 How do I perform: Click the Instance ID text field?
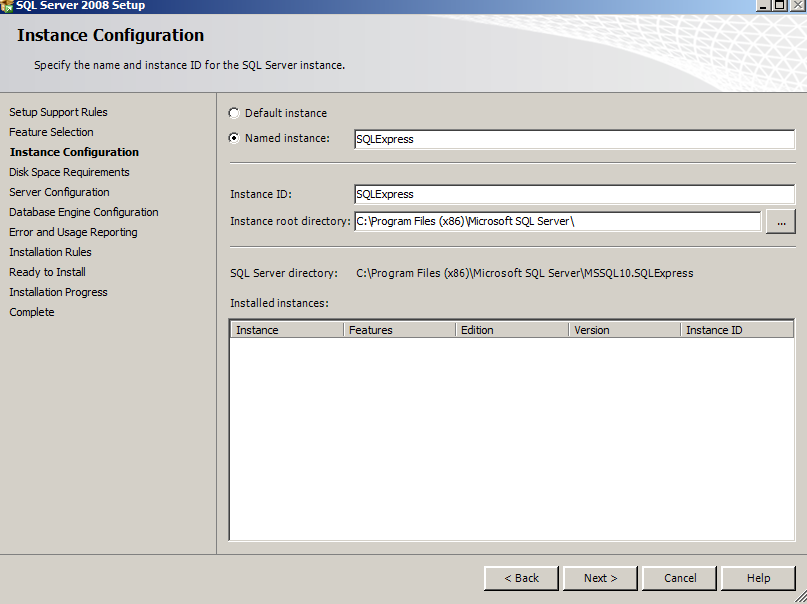coord(574,194)
